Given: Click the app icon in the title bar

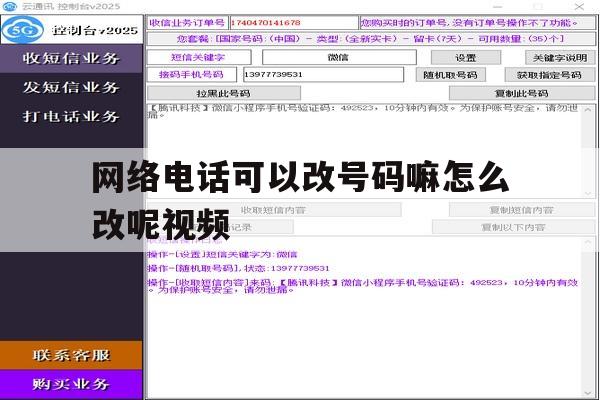Looking at the screenshot, I should point(10,6).
